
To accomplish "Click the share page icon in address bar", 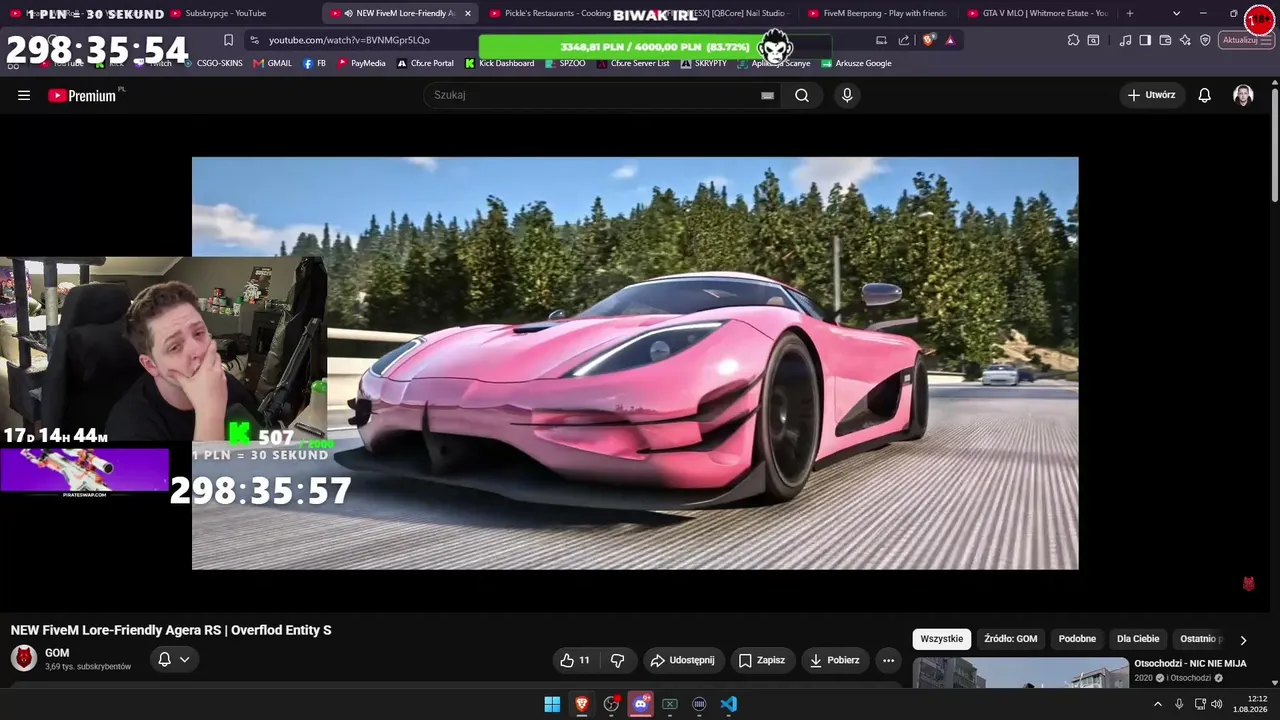I will pyautogui.click(x=904, y=40).
